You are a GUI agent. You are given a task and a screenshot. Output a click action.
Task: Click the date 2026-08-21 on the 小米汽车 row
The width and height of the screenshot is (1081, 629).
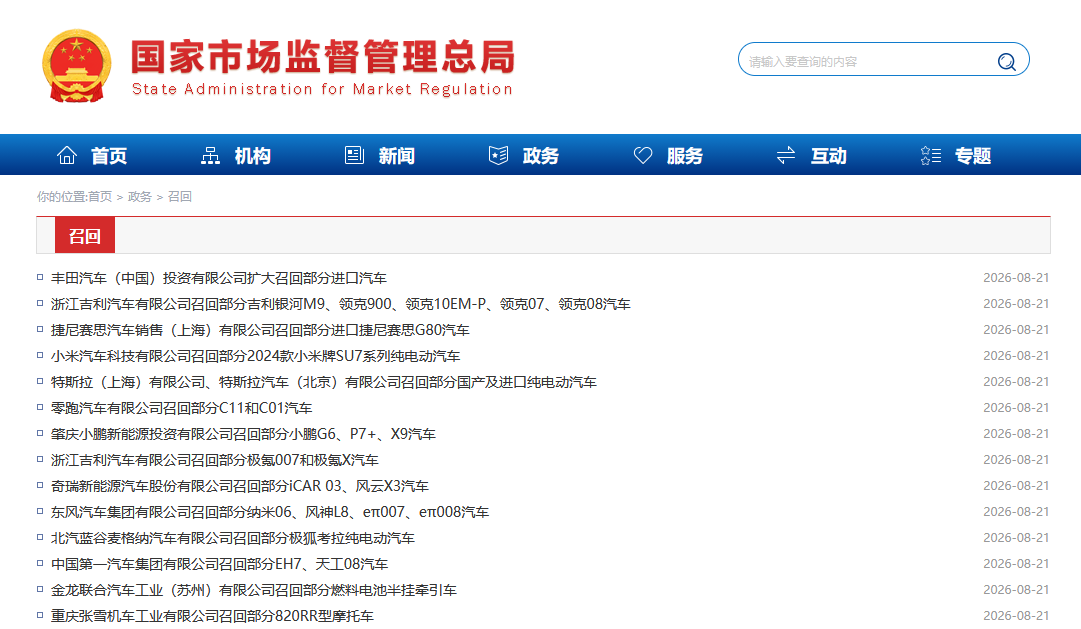(x=1016, y=355)
